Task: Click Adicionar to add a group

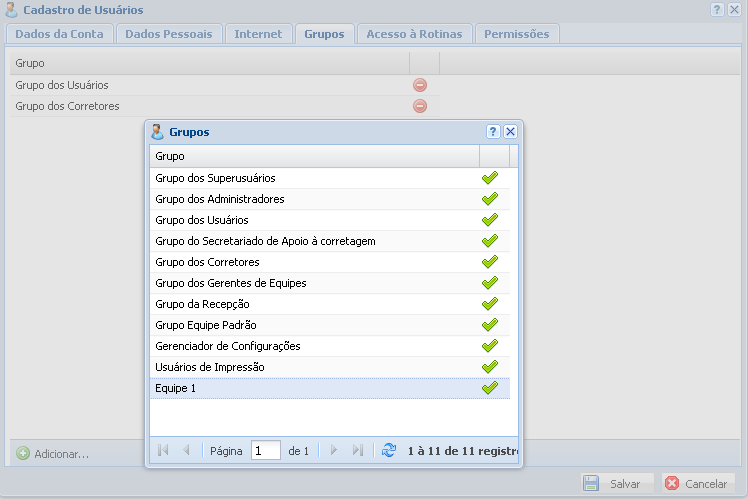Action: click(x=53, y=454)
